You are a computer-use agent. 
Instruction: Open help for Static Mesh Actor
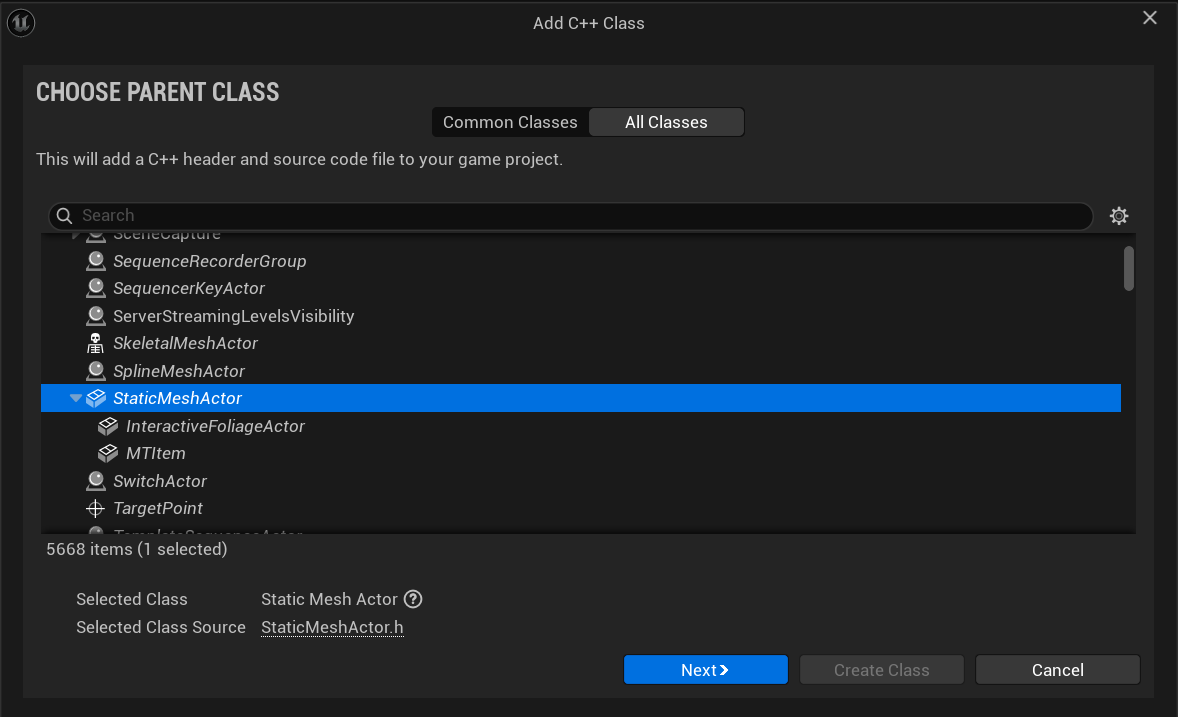click(x=413, y=599)
